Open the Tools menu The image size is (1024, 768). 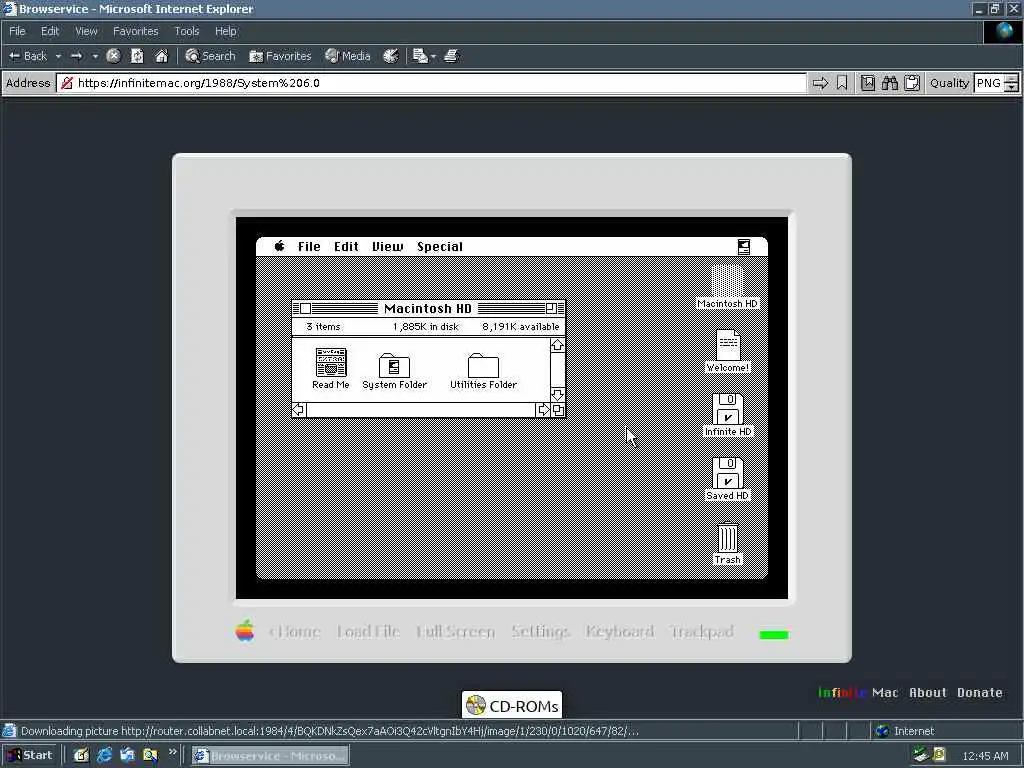tap(186, 31)
